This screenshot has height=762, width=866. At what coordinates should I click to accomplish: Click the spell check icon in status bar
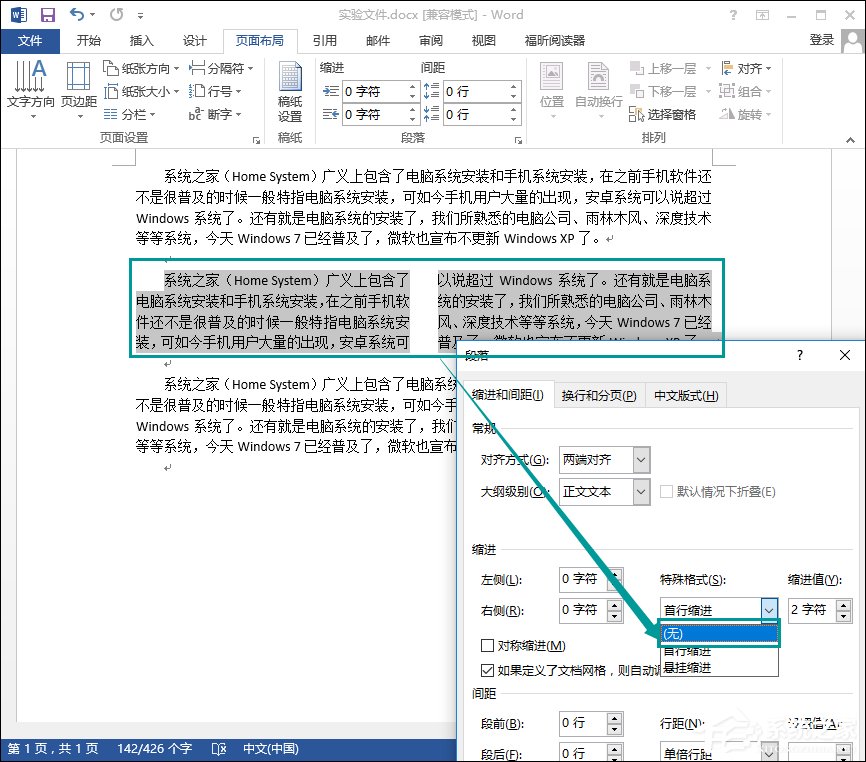(219, 747)
